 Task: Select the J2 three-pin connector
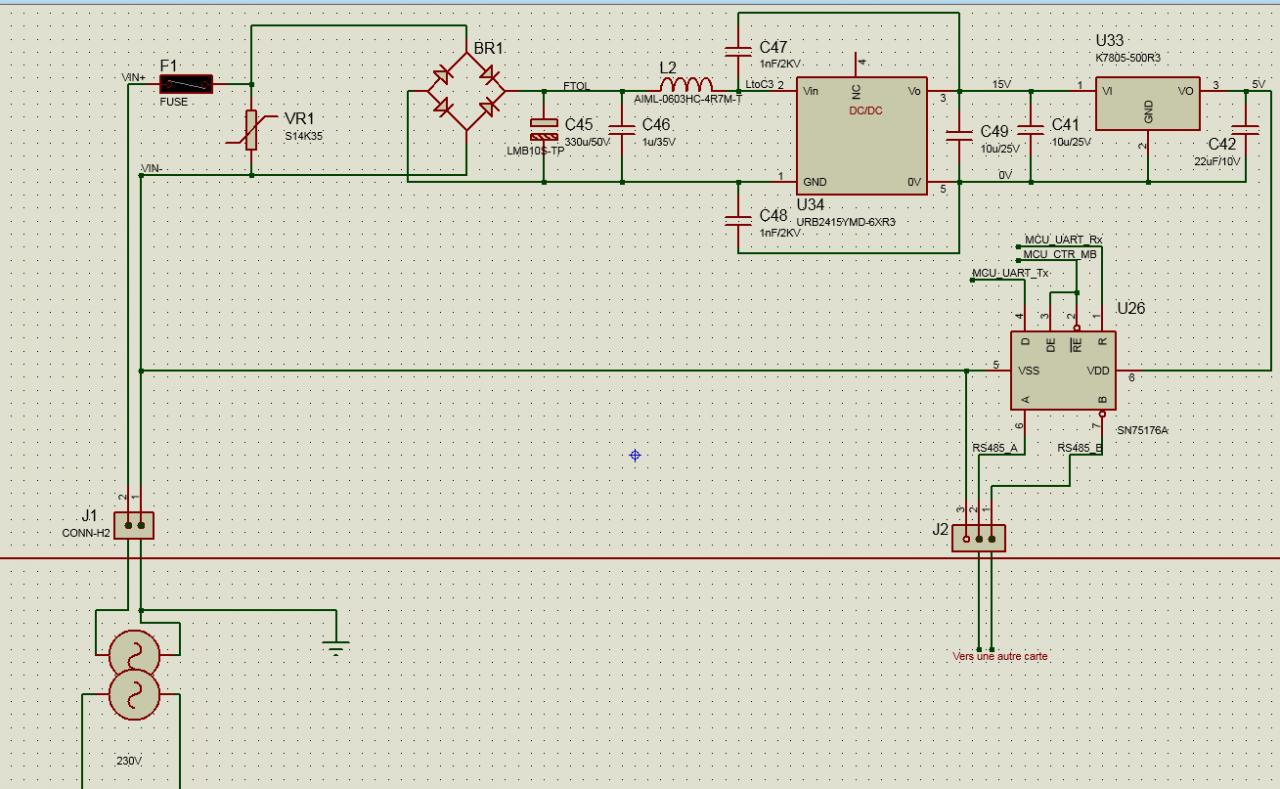click(x=979, y=538)
